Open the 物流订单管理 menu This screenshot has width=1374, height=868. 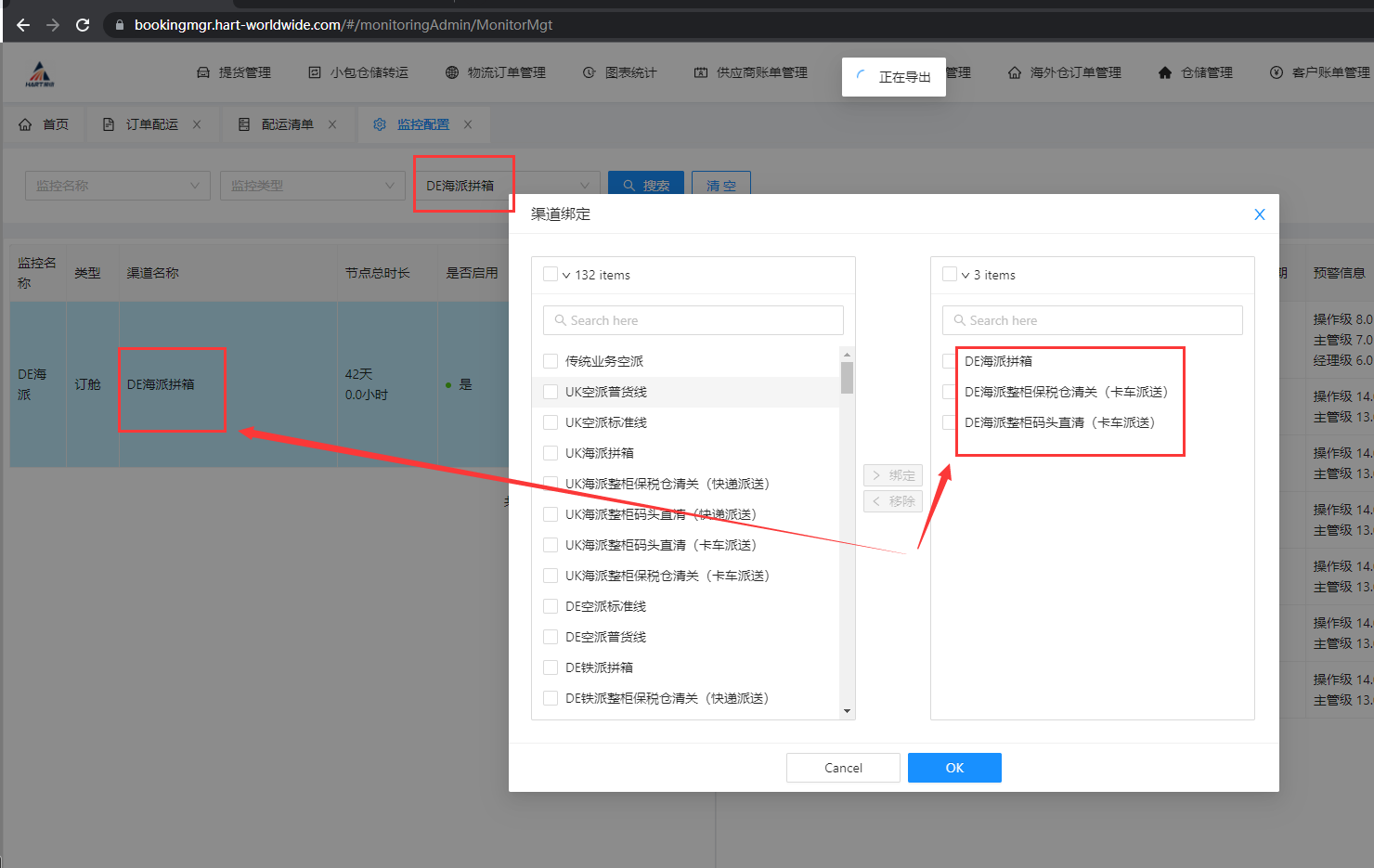tap(496, 72)
